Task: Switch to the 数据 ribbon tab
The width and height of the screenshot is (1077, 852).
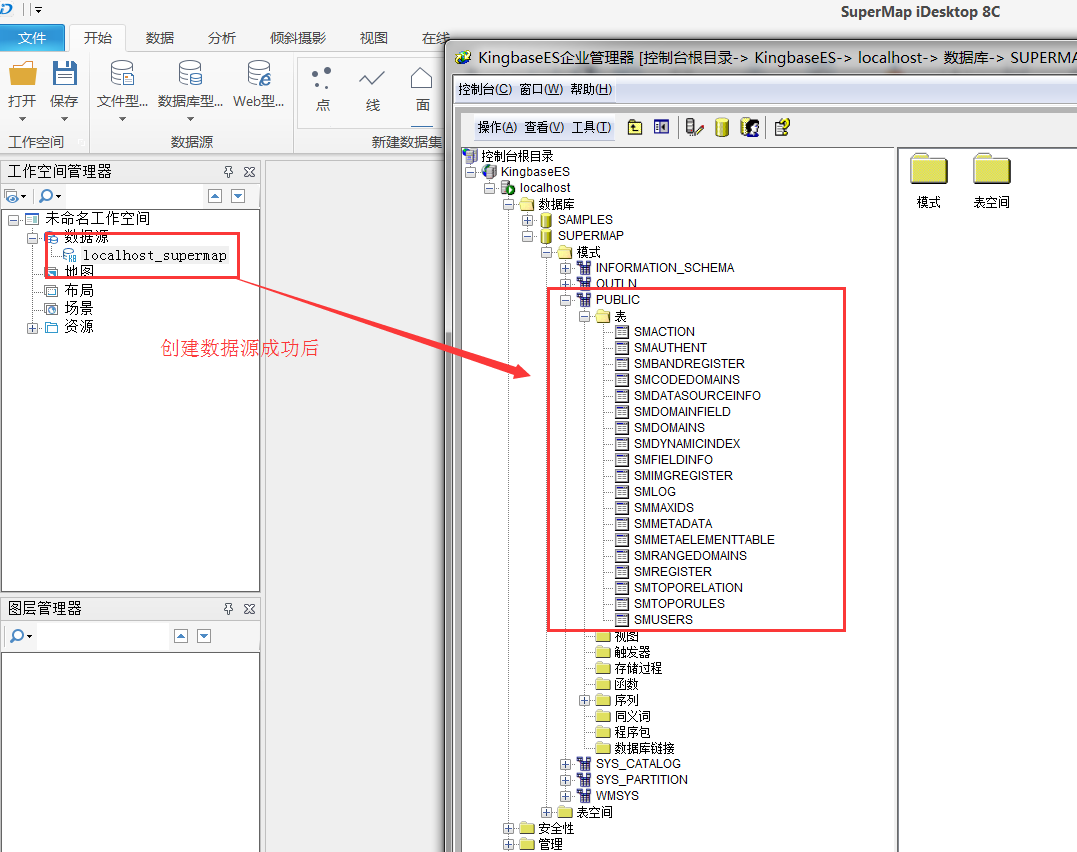Action: pos(160,38)
